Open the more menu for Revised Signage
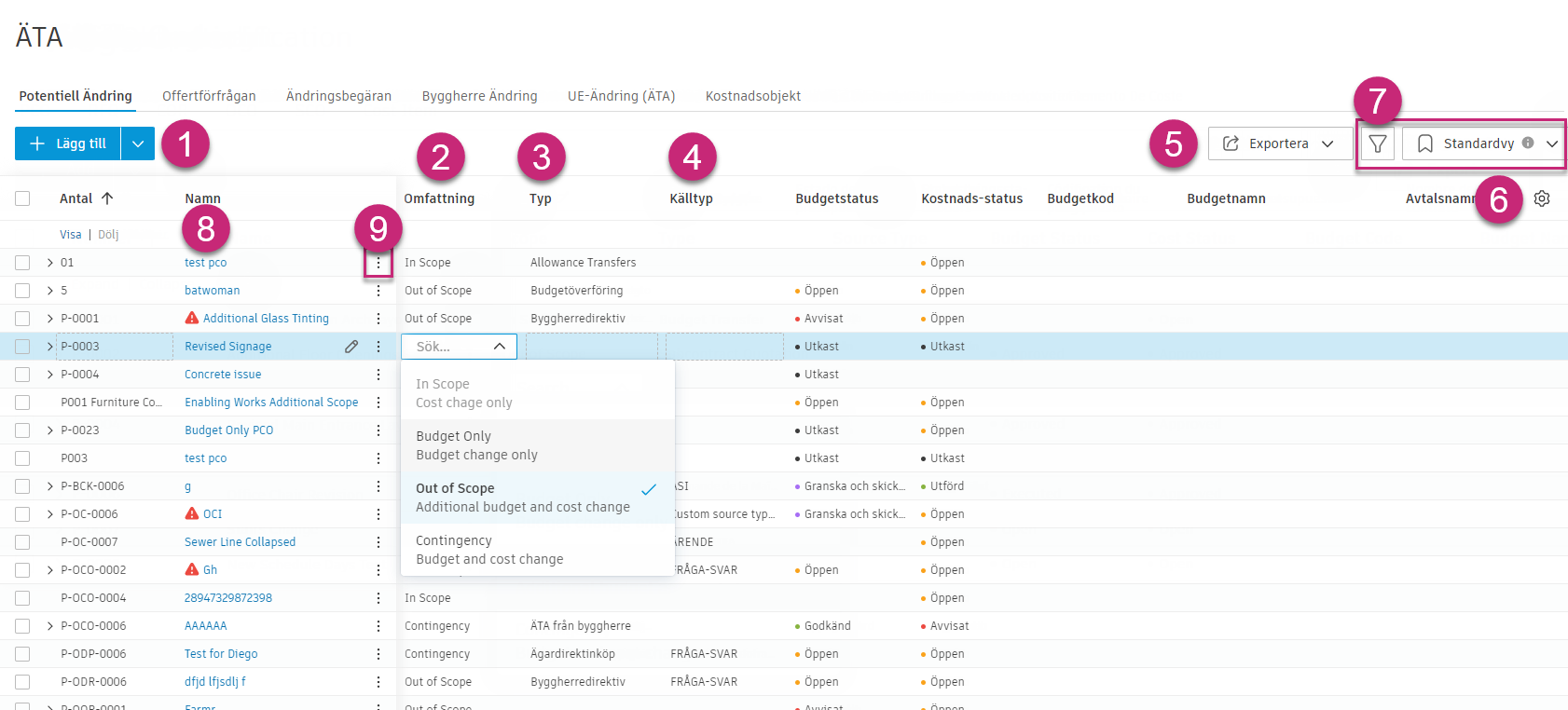This screenshot has width=1568, height=710. tap(378, 347)
